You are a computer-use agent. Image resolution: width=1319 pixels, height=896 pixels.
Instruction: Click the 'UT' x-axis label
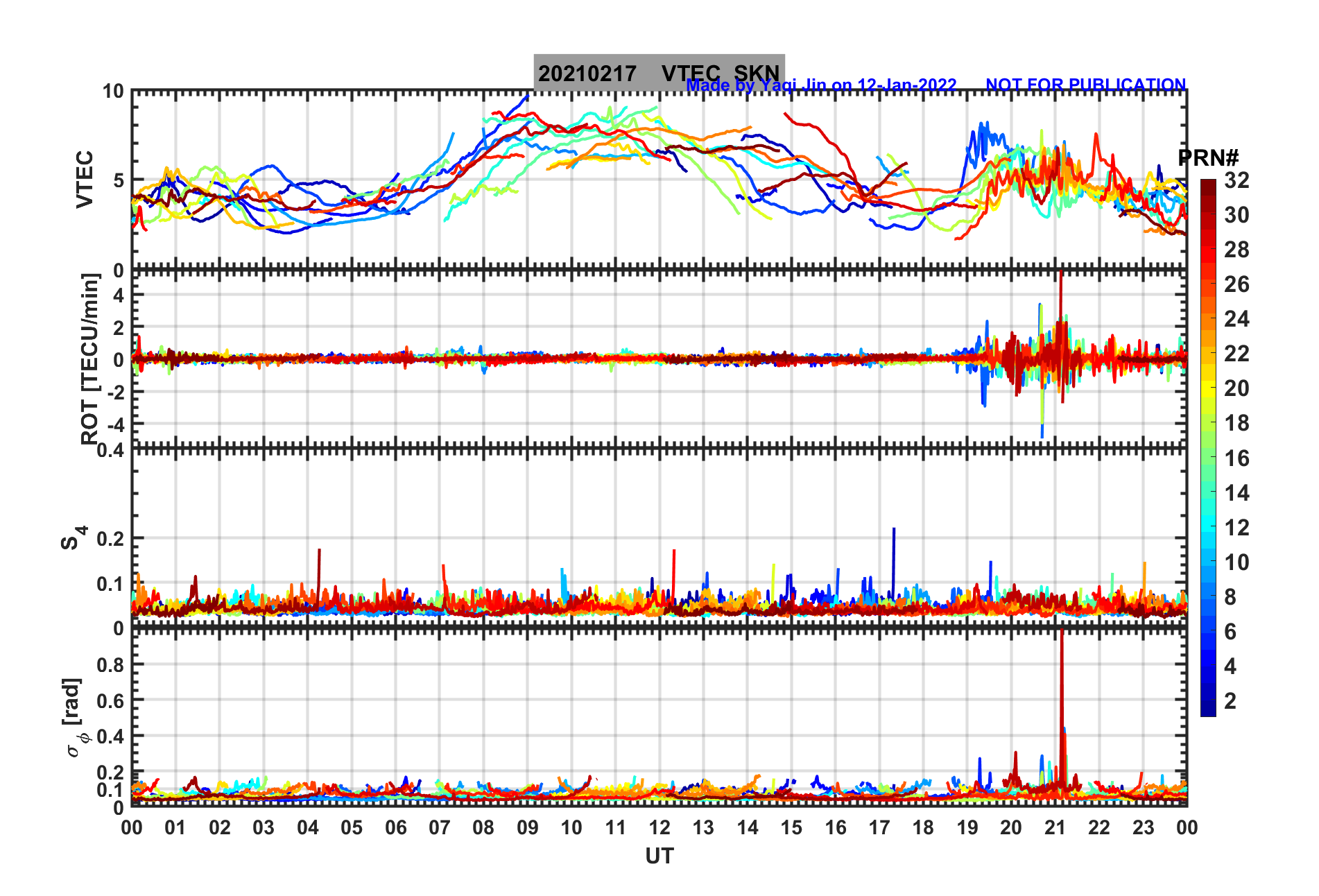click(x=659, y=856)
